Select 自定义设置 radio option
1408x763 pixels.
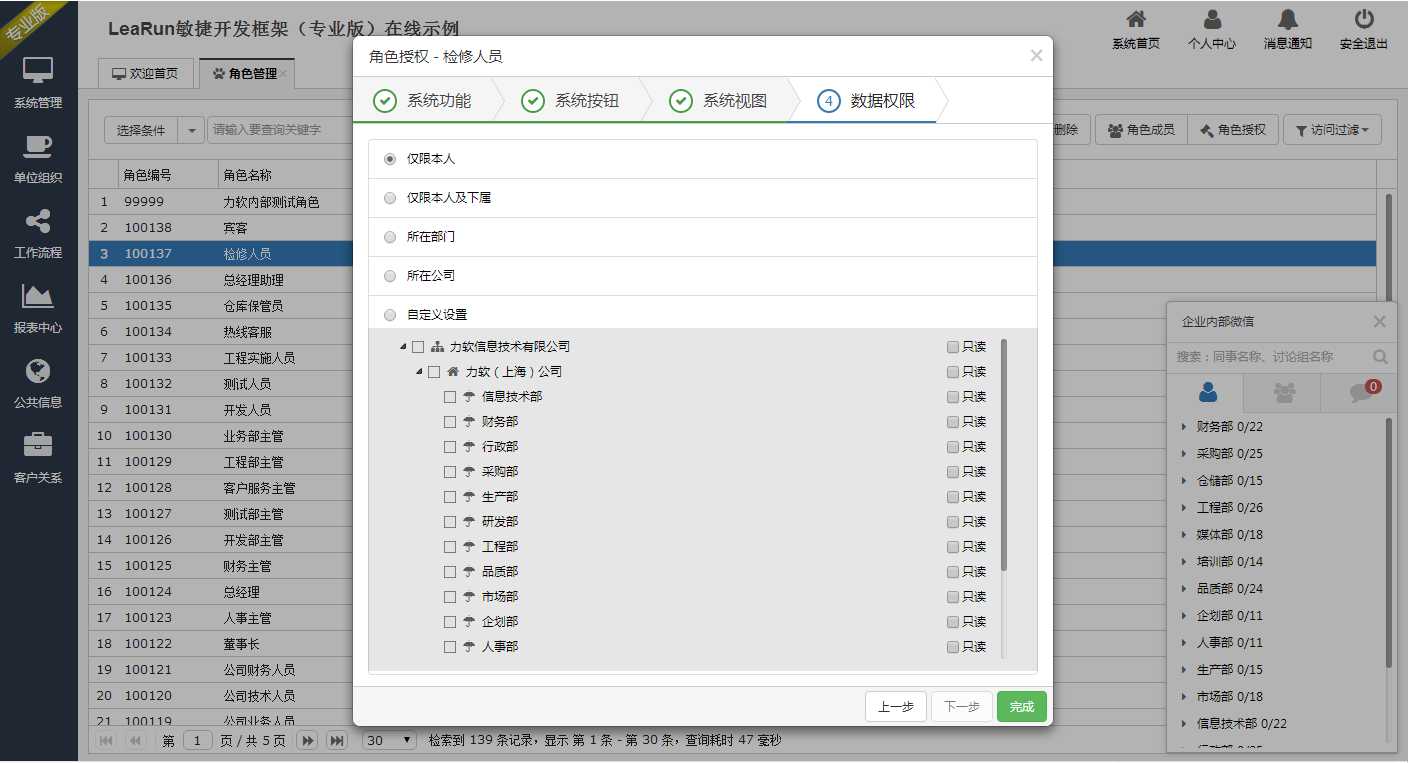pos(390,315)
